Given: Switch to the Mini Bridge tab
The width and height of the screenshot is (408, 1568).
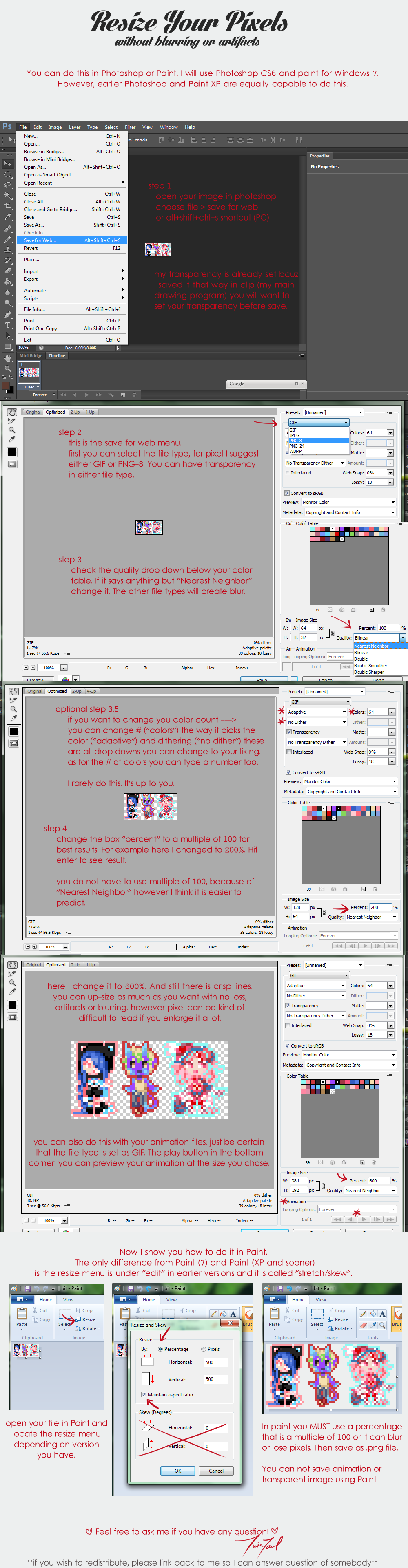Looking at the screenshot, I should [31, 356].
